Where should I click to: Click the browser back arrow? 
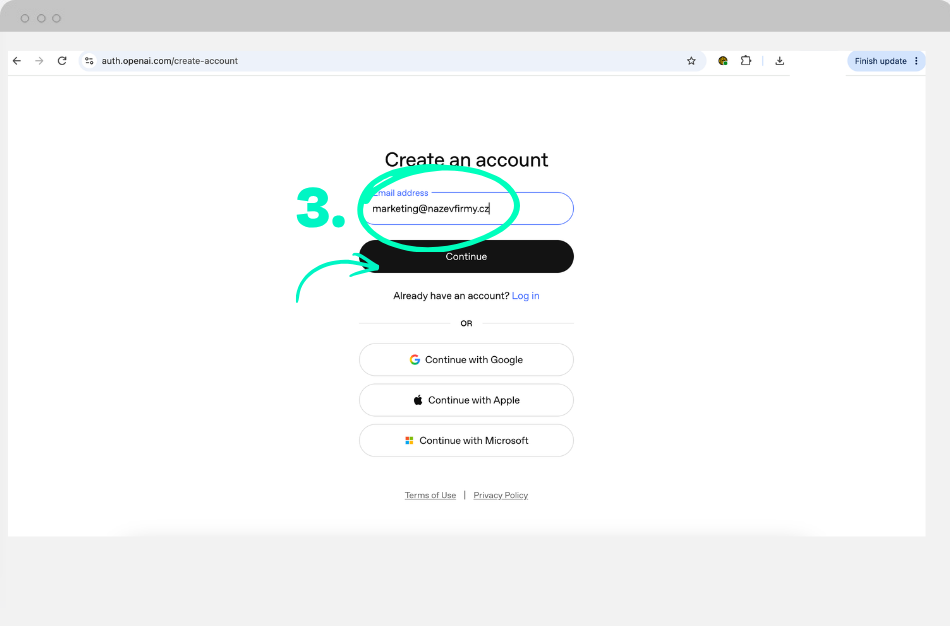(x=17, y=61)
